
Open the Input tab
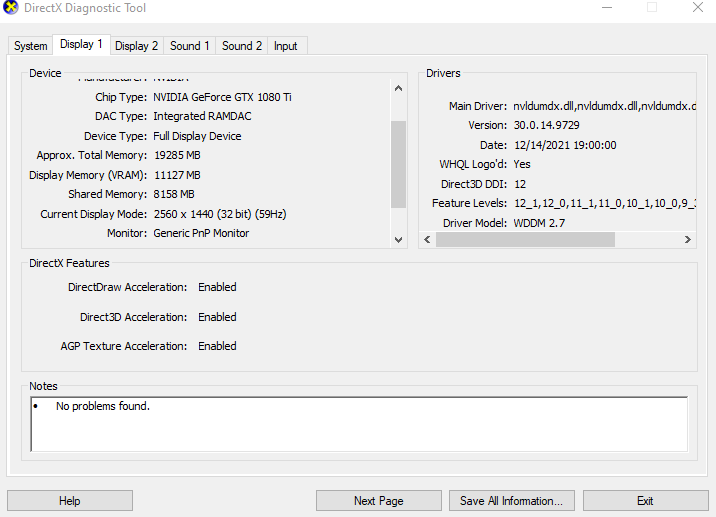click(286, 46)
